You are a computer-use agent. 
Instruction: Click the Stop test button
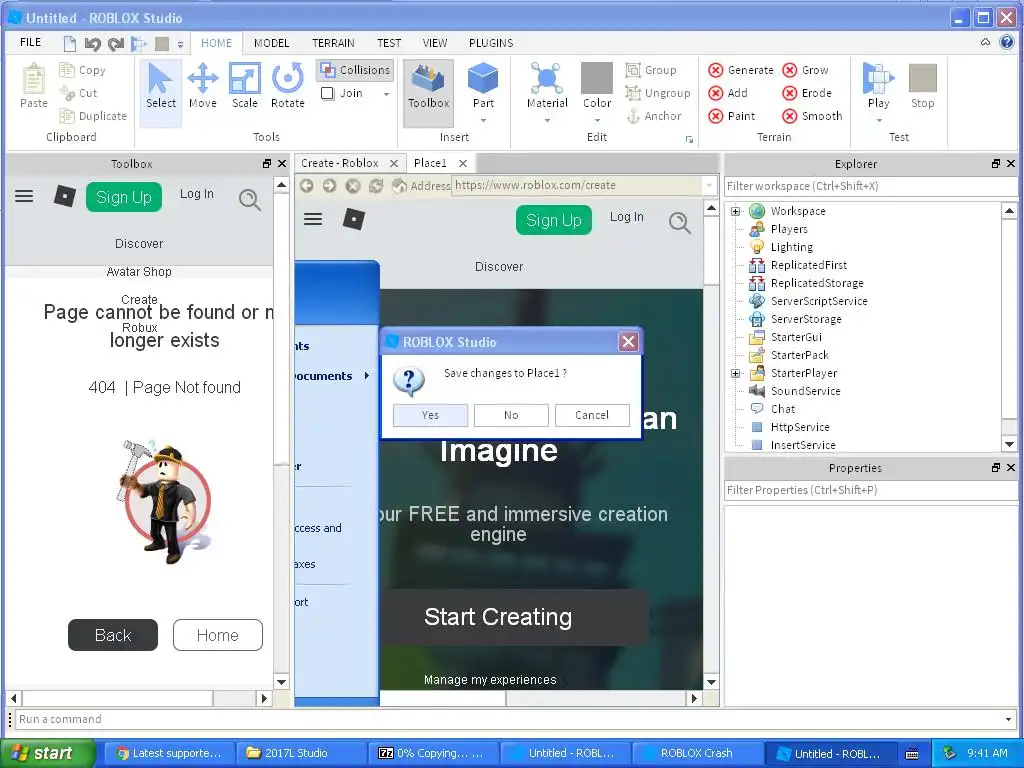[922, 86]
